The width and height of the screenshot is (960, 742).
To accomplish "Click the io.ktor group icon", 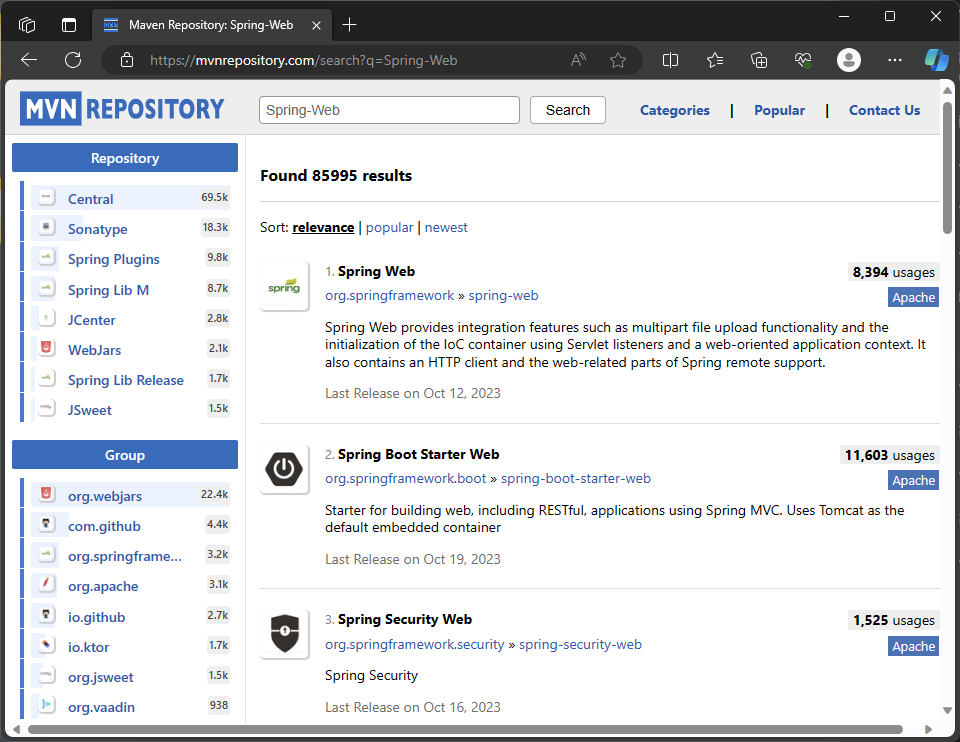I will 47,645.
